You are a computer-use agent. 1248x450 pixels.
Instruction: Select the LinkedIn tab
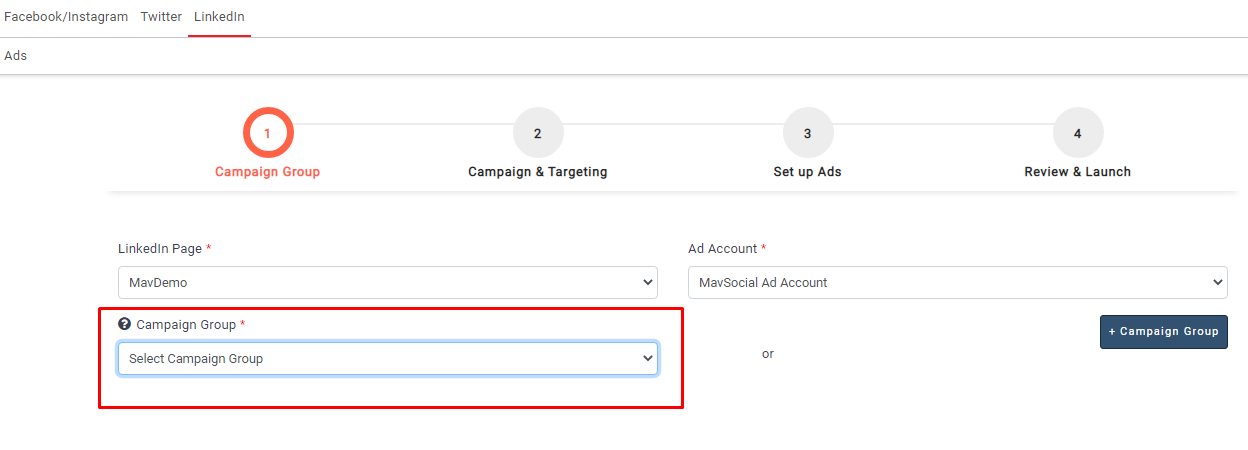(219, 17)
